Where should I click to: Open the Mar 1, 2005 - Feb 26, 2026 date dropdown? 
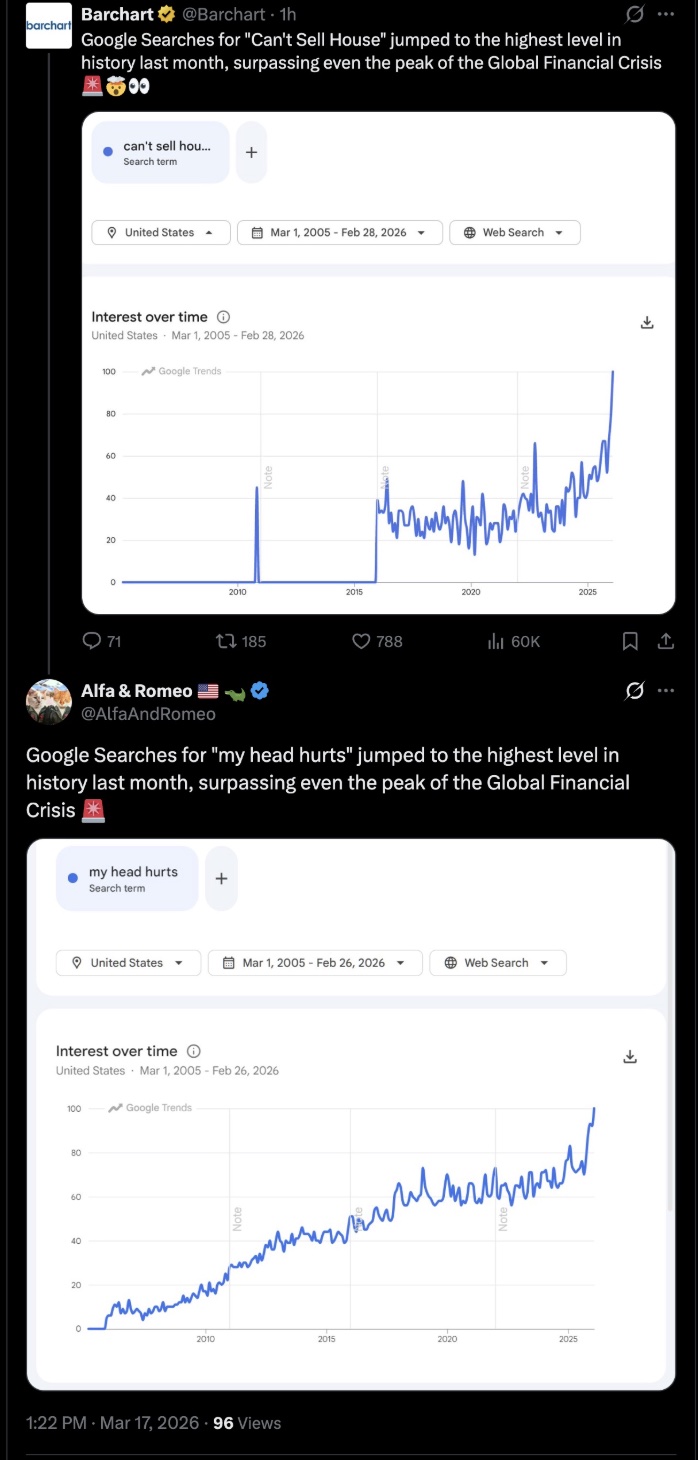coord(315,963)
